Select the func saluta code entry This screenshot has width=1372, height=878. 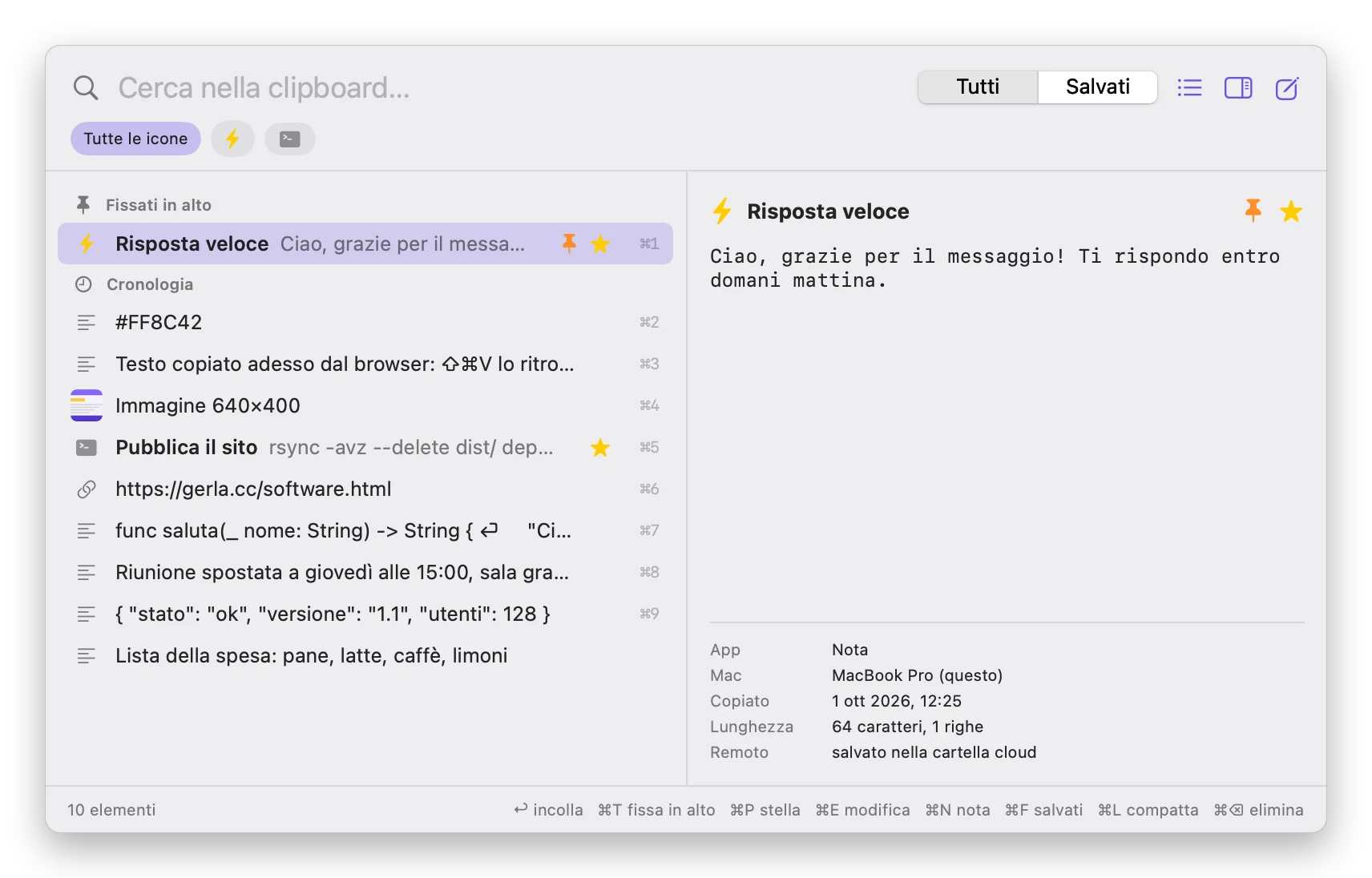tap(365, 530)
